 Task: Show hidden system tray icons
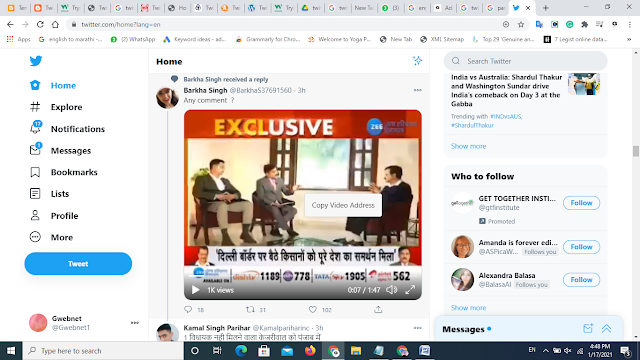[545, 351]
